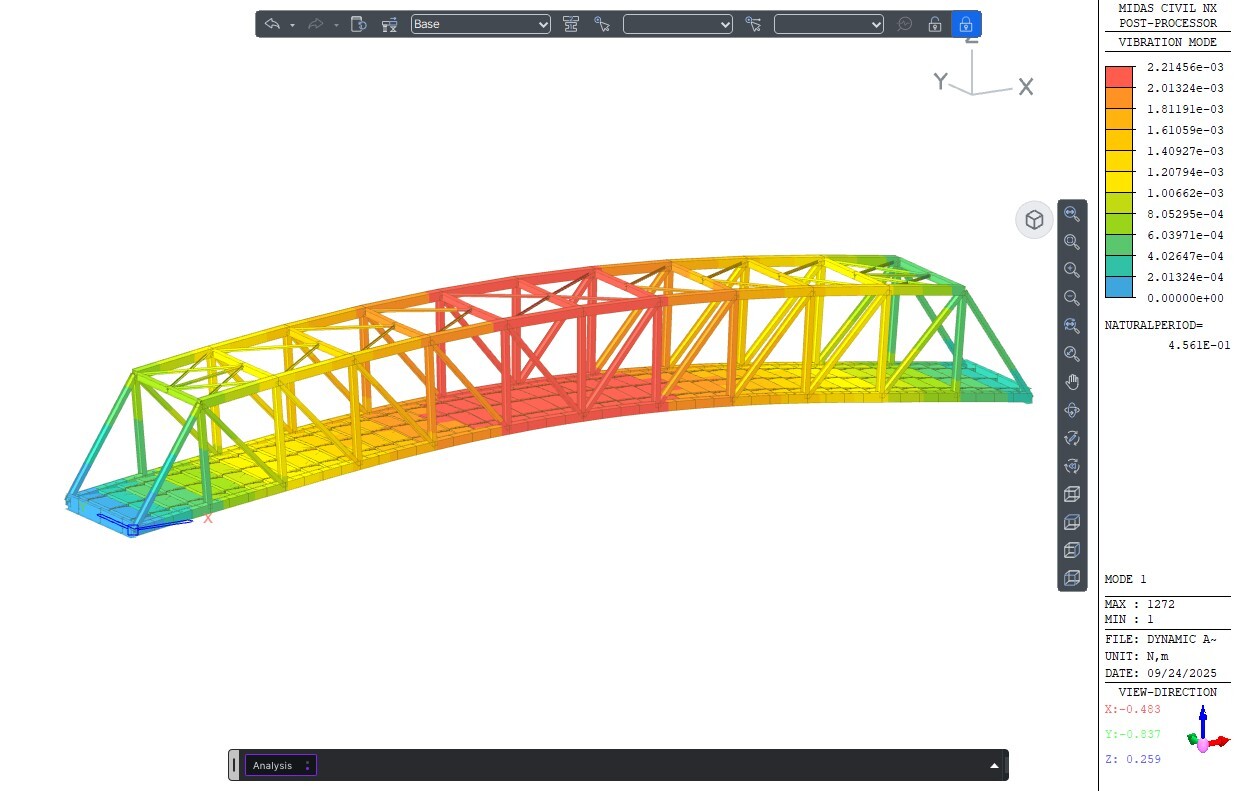Click the magnifier with diagonal line icon
The width and height of the screenshot is (1238, 791).
click(x=1072, y=354)
